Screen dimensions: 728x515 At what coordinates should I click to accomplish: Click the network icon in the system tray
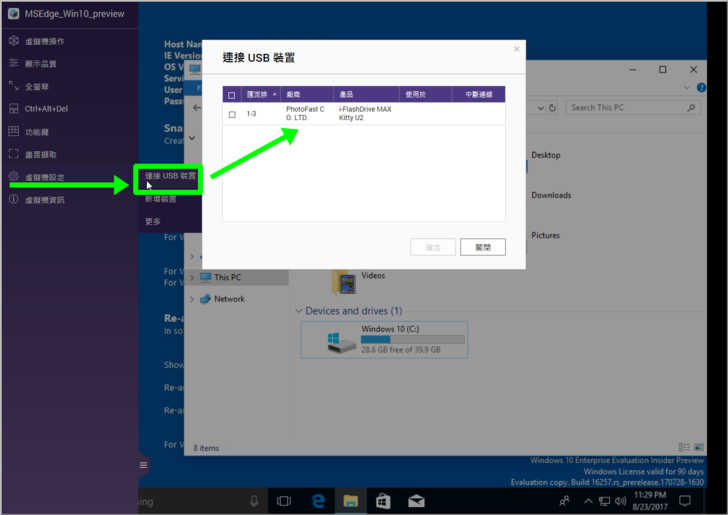(x=604, y=501)
